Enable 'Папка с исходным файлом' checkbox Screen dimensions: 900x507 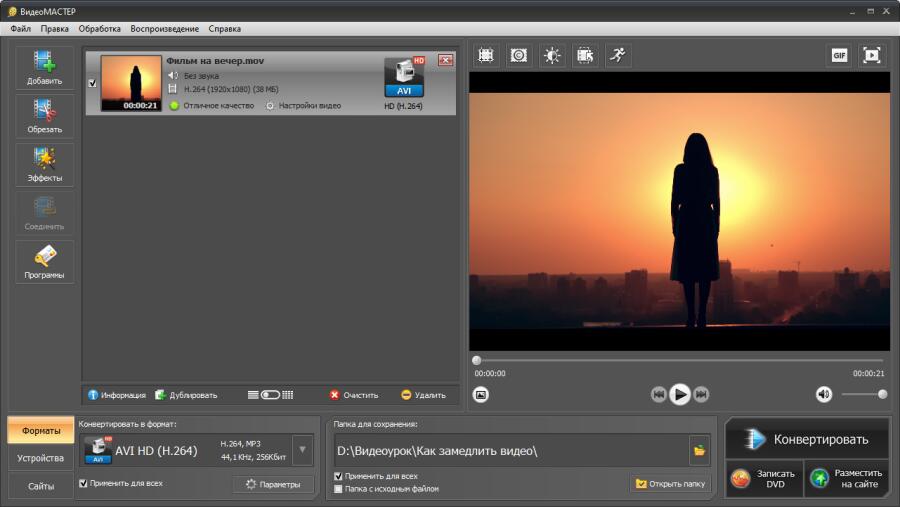(338, 489)
